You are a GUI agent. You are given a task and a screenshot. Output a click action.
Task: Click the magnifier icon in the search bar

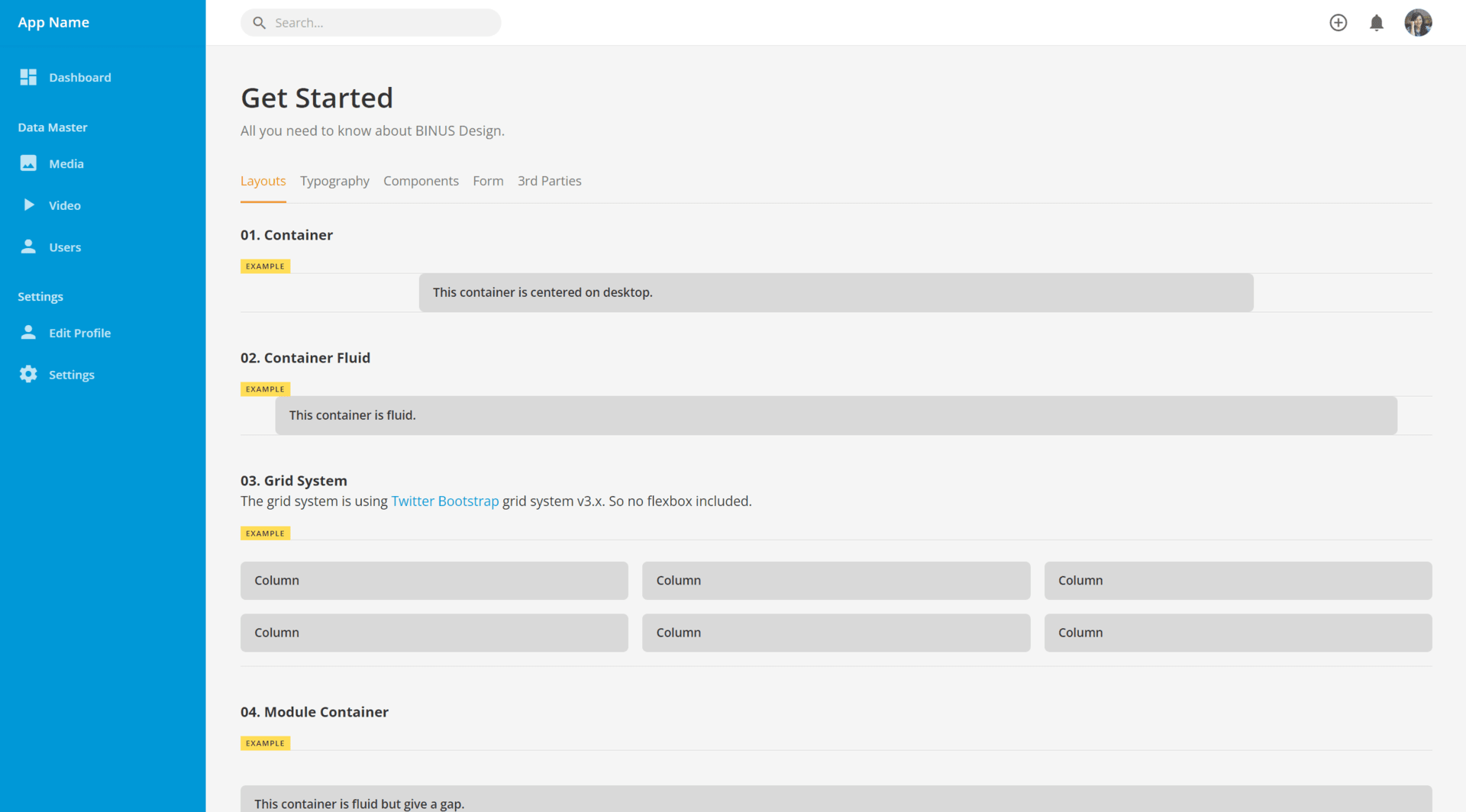click(260, 22)
